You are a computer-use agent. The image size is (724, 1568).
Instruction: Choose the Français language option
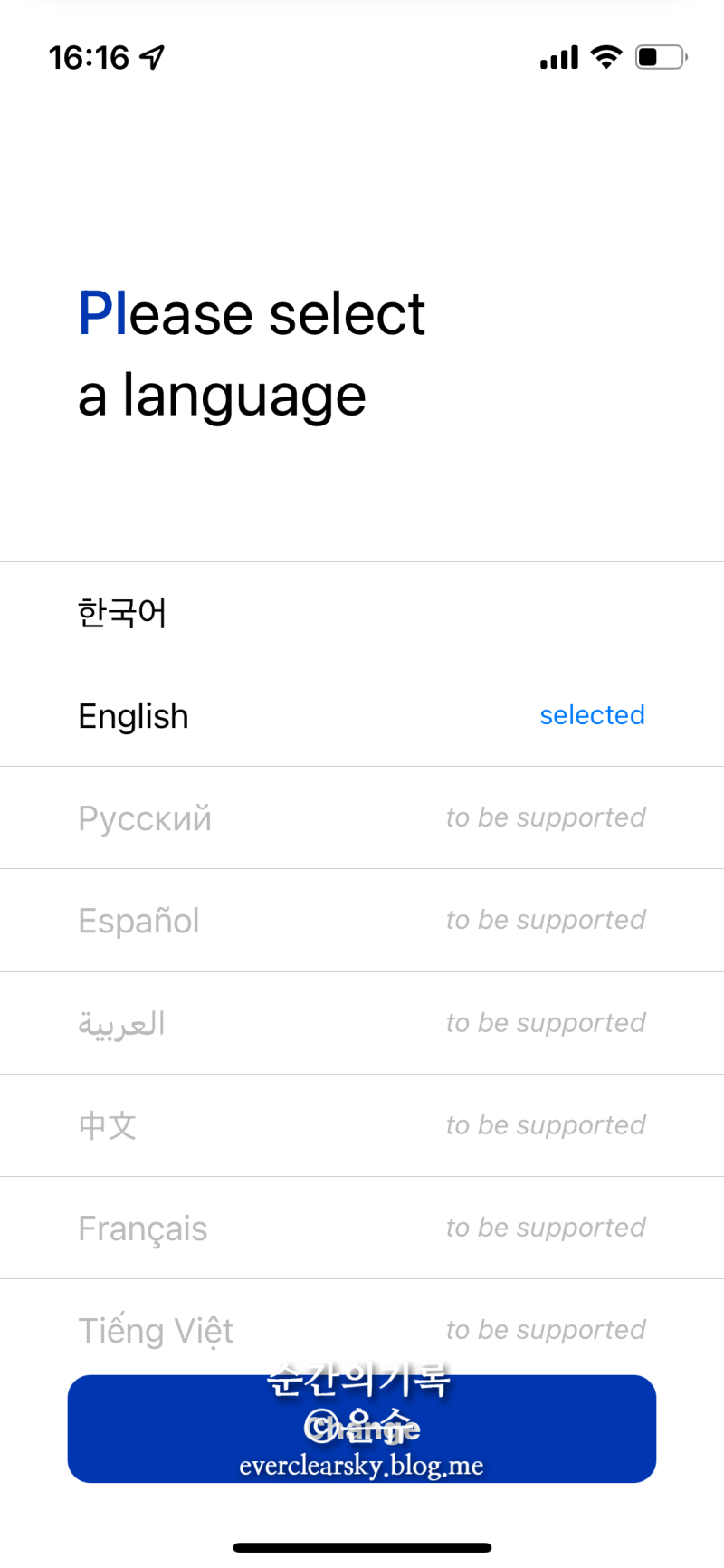click(x=362, y=1228)
